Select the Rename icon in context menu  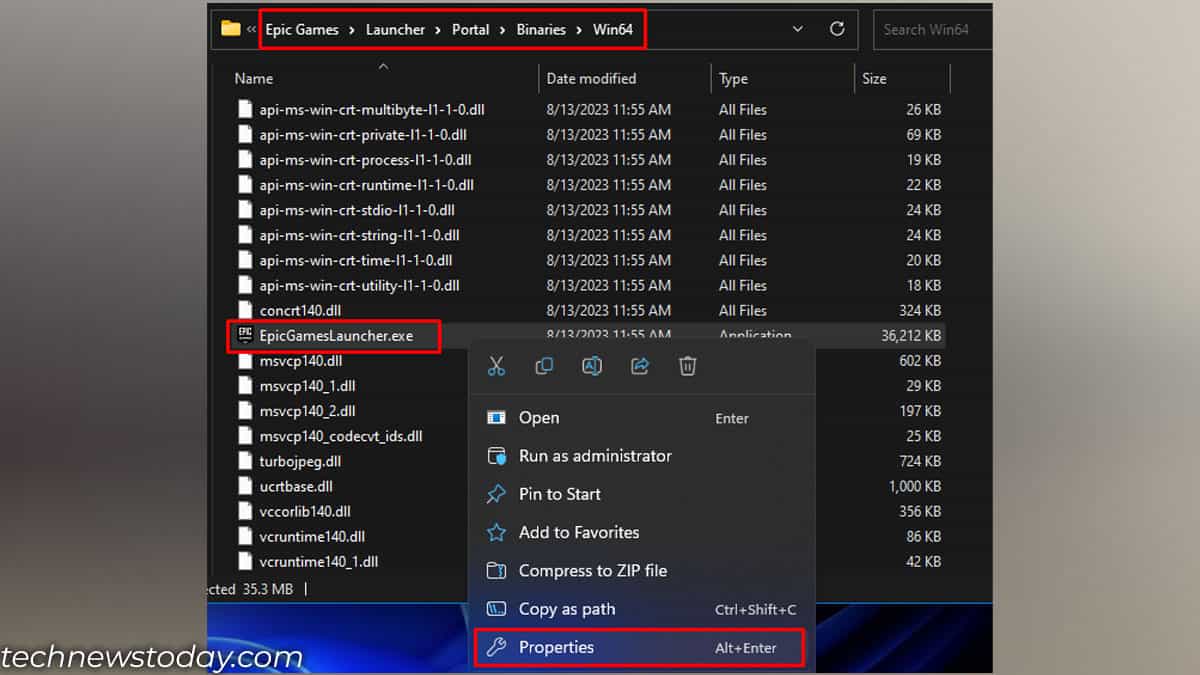pyautogui.click(x=592, y=366)
